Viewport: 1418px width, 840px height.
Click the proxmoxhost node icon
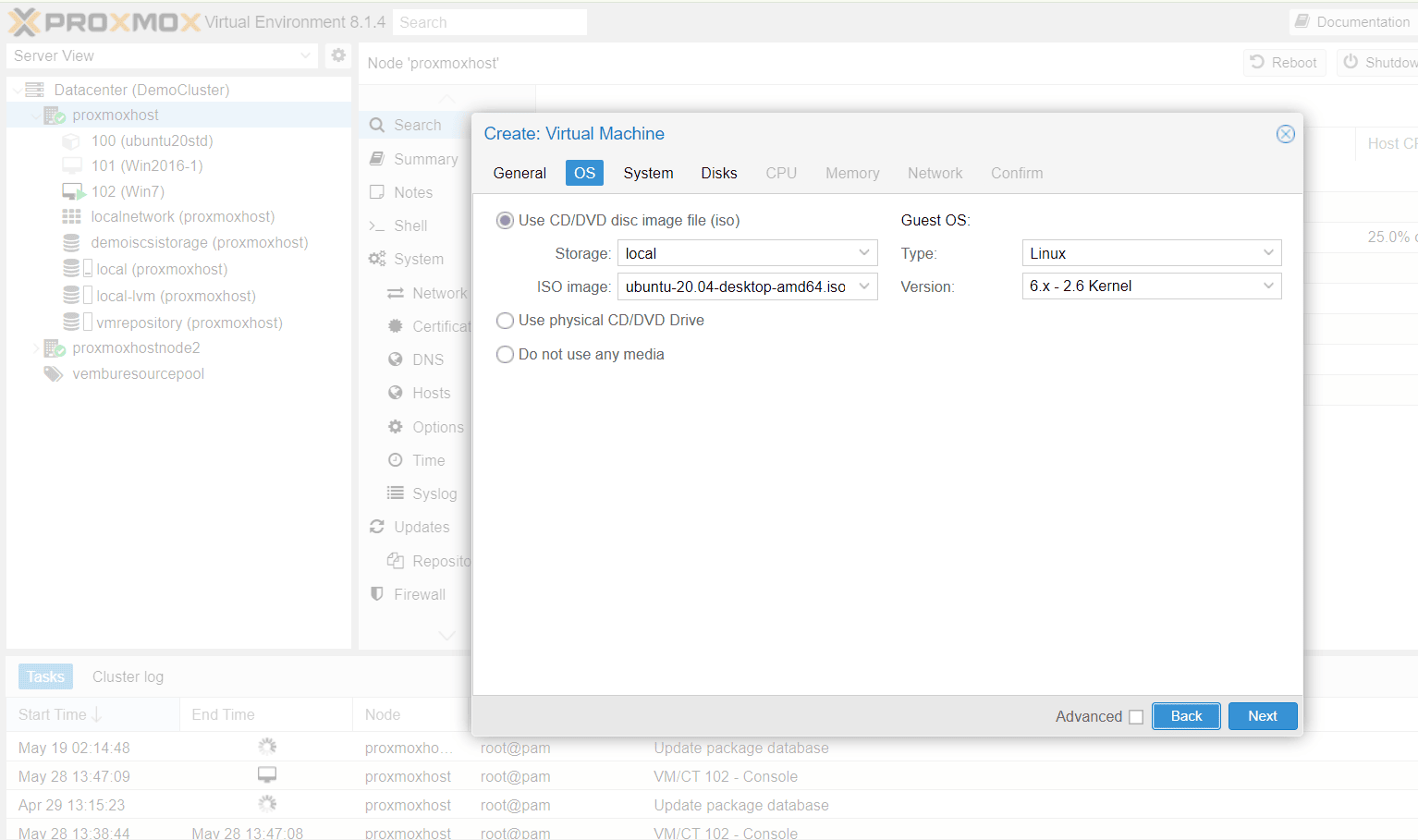coord(55,116)
